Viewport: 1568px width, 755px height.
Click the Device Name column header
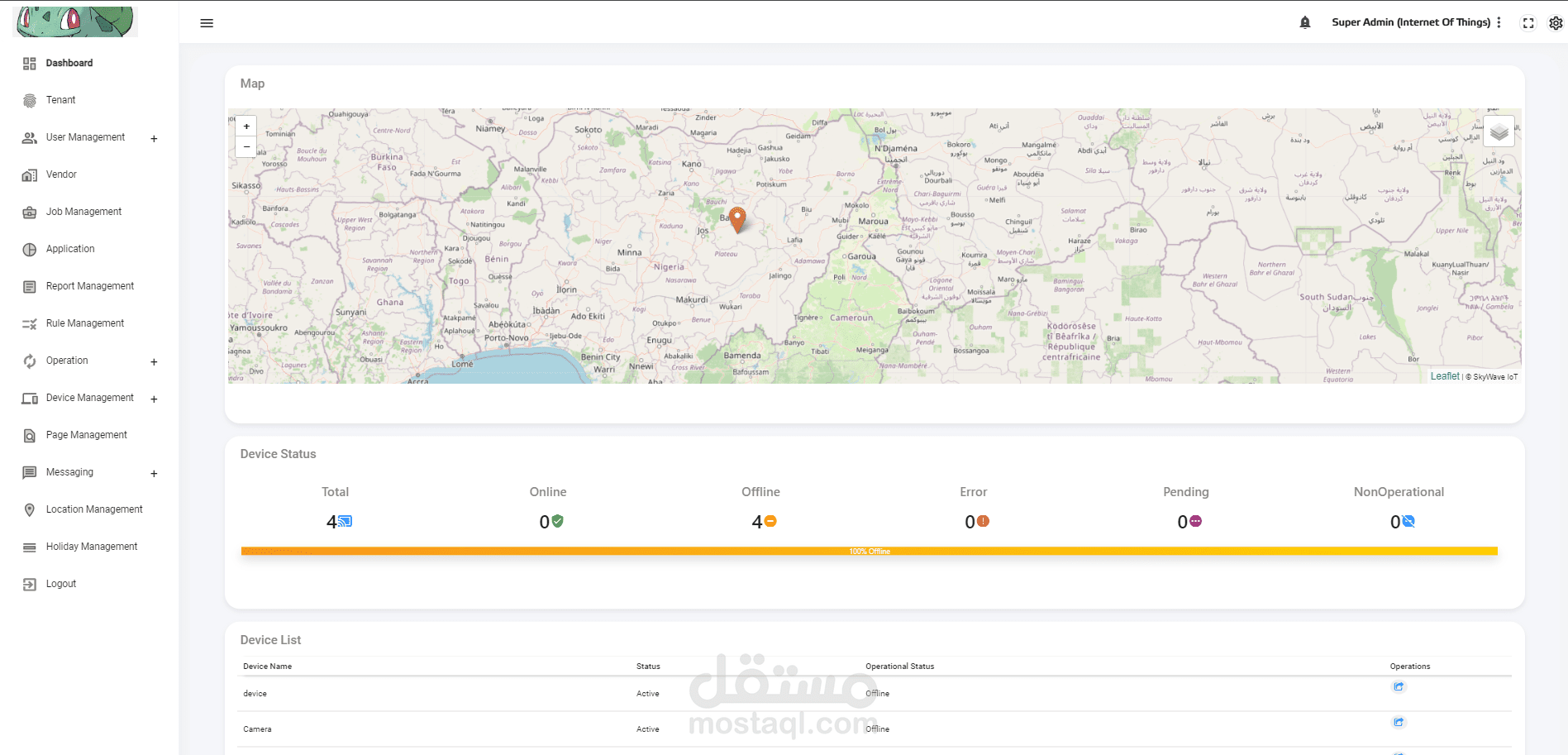click(x=267, y=667)
